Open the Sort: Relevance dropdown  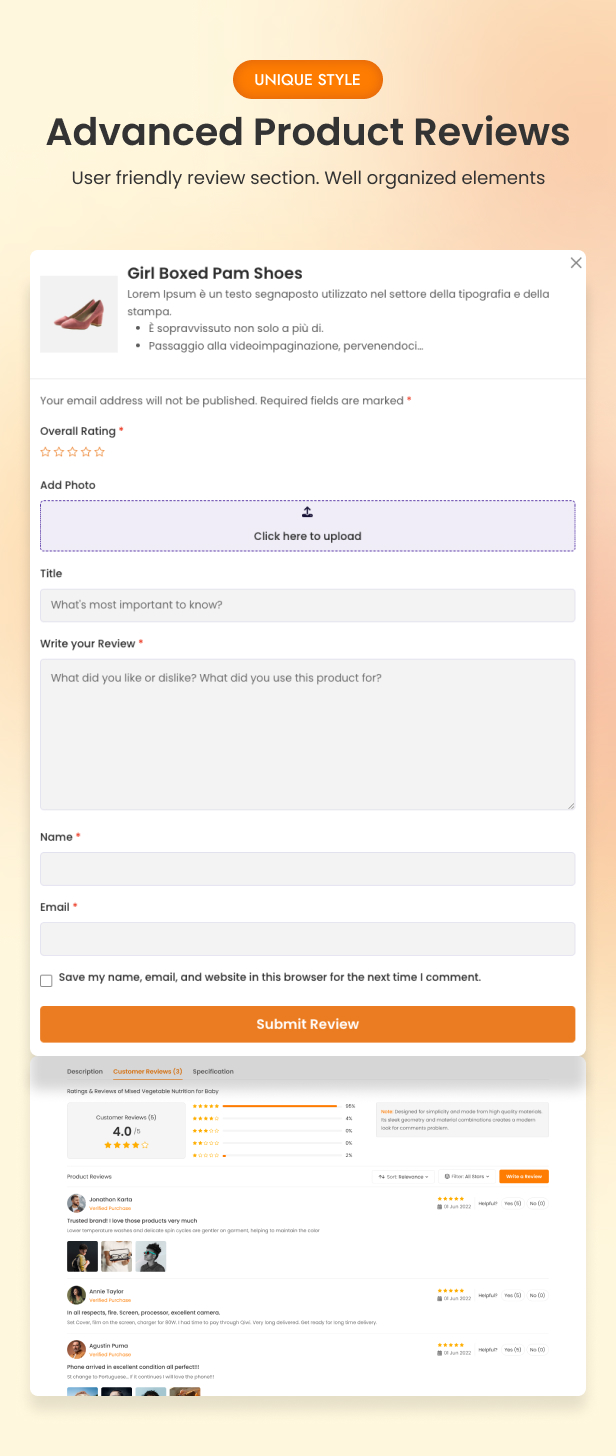point(403,1177)
